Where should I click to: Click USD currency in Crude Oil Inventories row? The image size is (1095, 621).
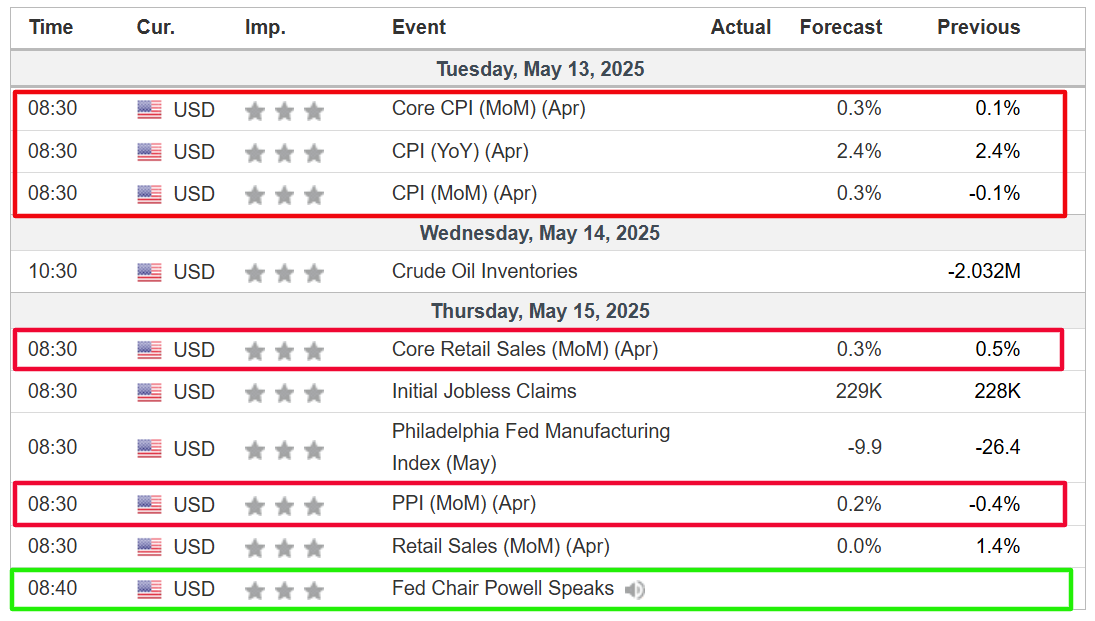(193, 272)
